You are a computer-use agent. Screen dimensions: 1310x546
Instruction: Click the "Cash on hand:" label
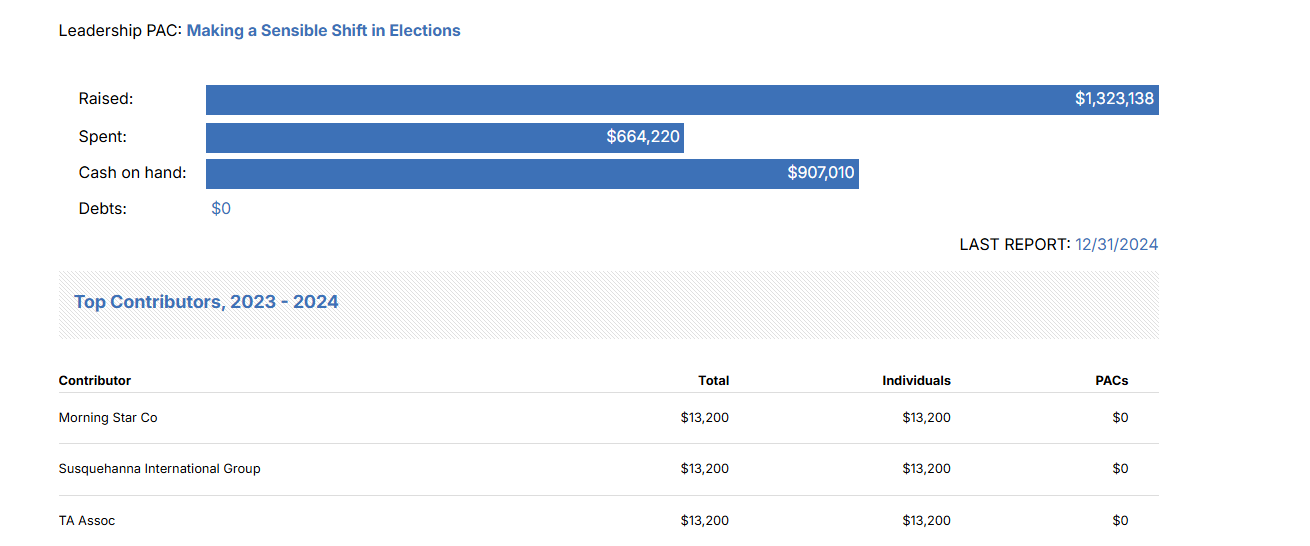click(132, 173)
